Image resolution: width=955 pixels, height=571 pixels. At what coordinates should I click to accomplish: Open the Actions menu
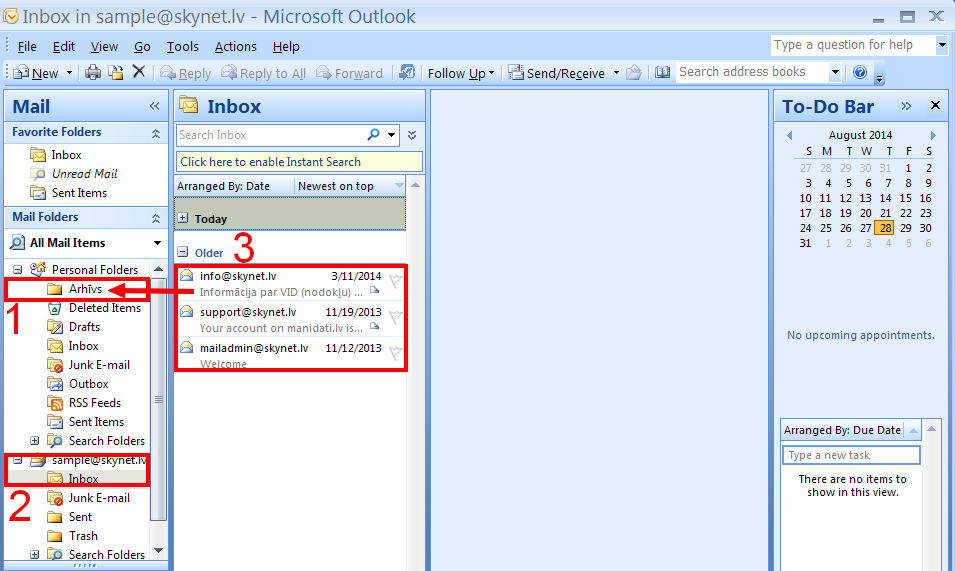[235, 47]
